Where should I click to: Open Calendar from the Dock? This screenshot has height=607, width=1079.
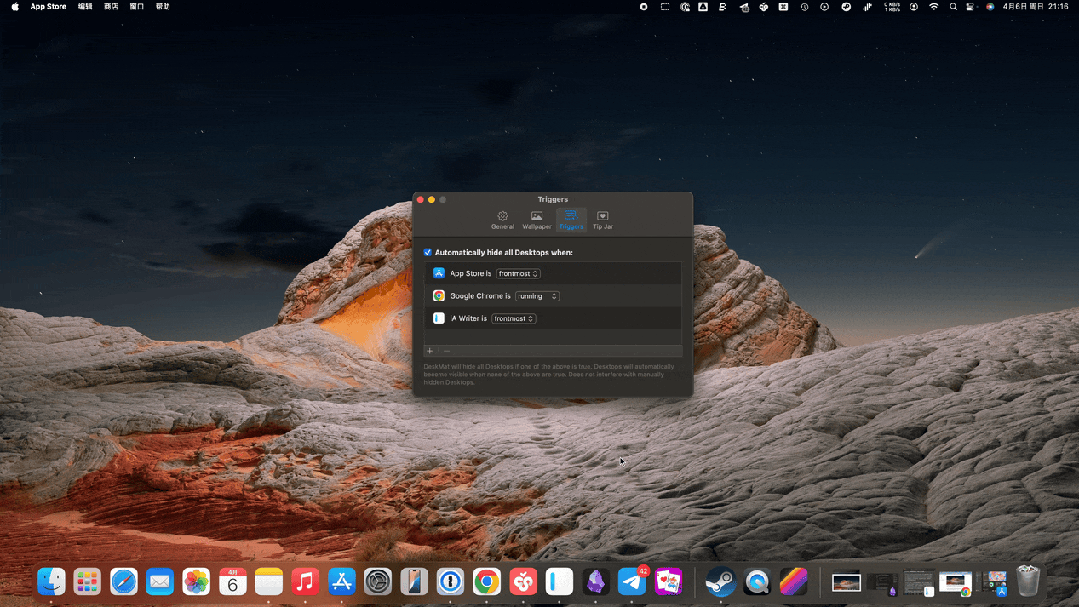click(233, 582)
